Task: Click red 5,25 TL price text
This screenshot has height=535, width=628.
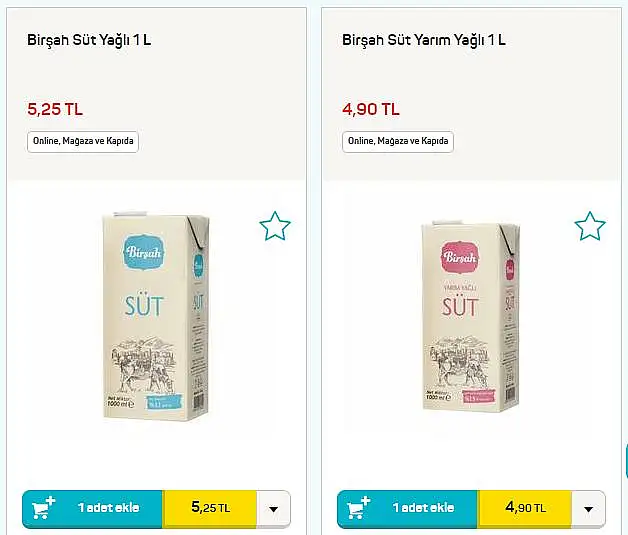Action: coord(55,109)
